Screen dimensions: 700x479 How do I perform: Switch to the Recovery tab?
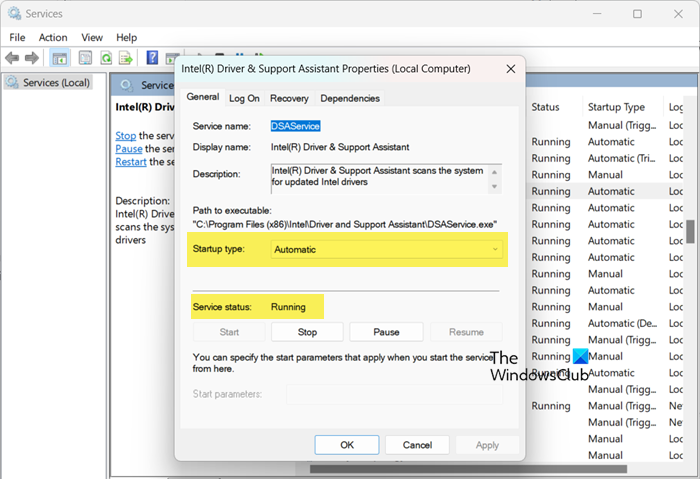coord(289,98)
